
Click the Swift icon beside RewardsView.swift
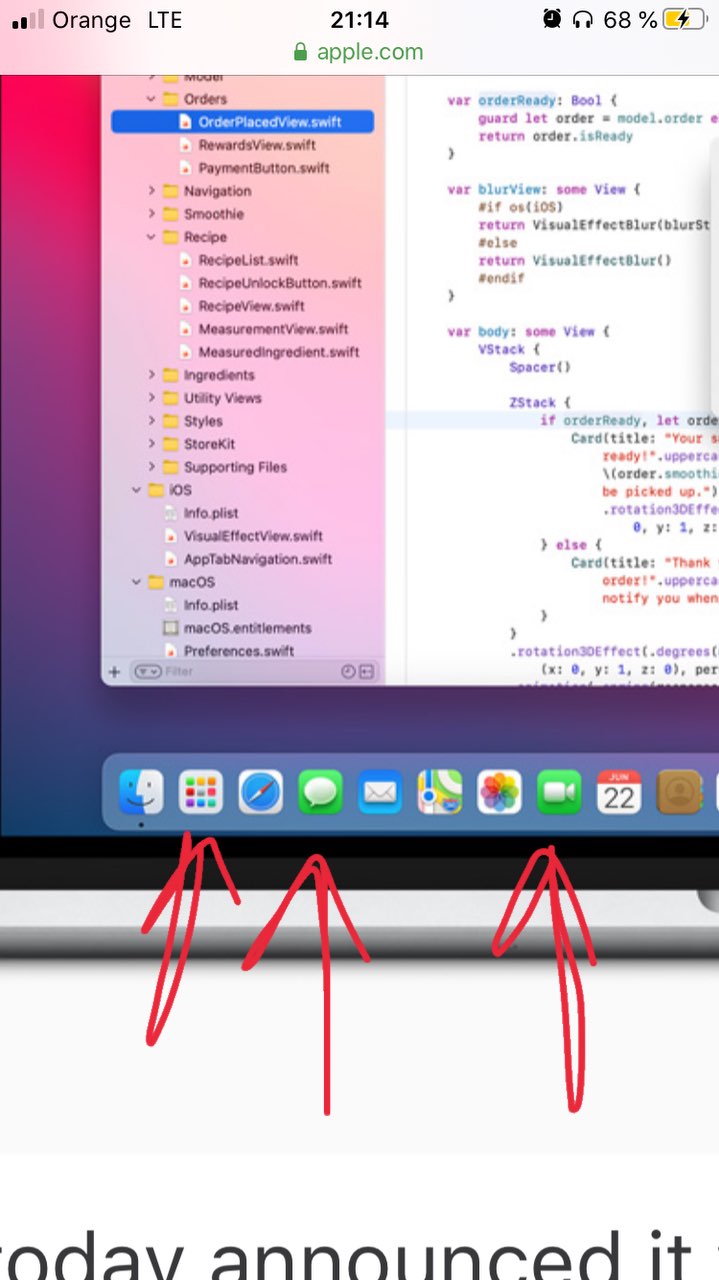(x=185, y=145)
